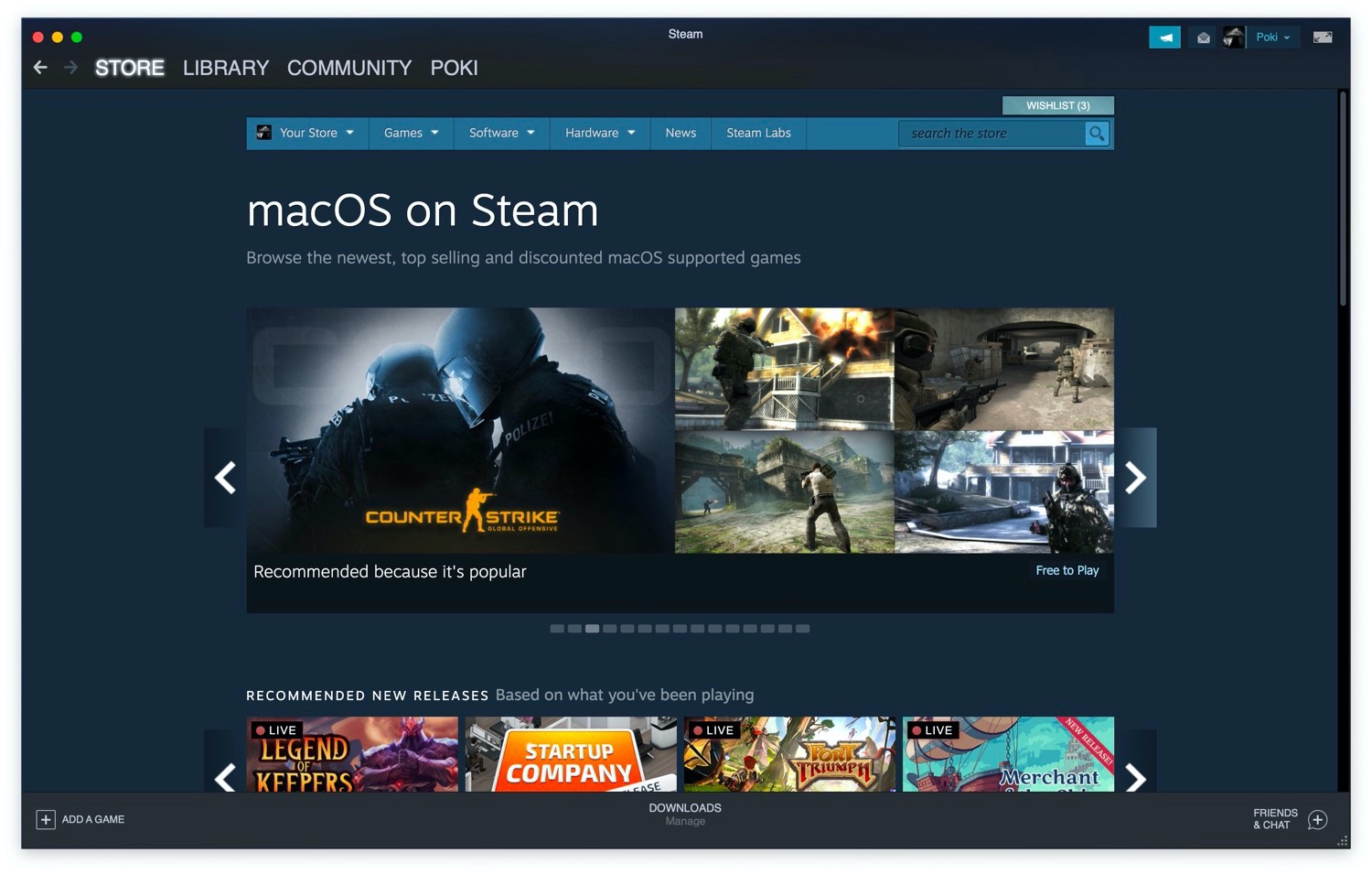Screen dimensions: 1372x874
Task: Open the Merchant game tile
Action: click(1008, 754)
